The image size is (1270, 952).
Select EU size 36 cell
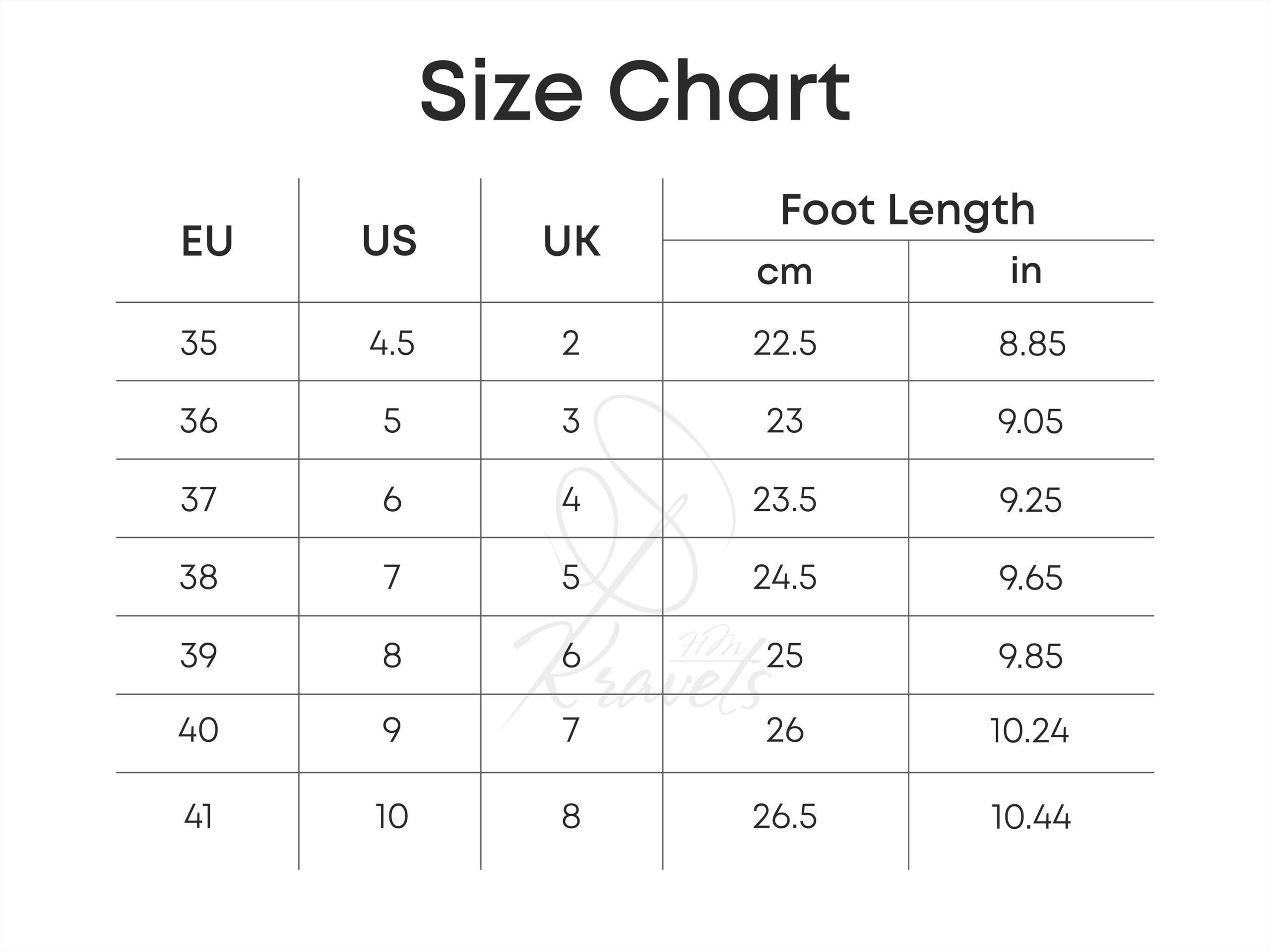198,421
